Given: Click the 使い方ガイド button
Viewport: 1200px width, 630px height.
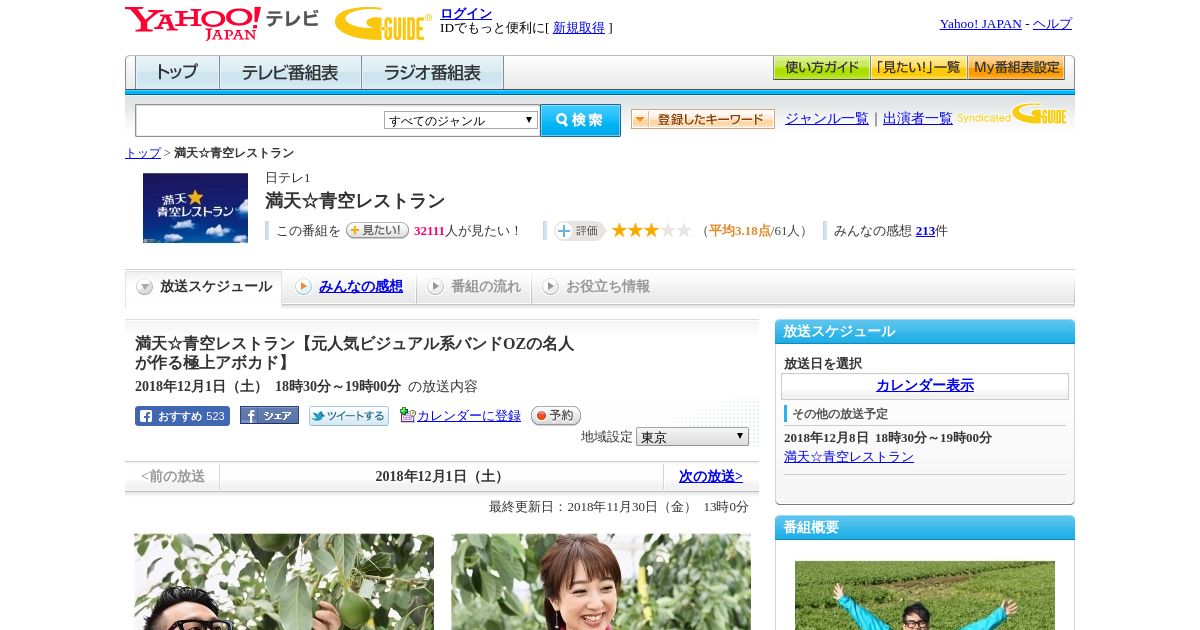Looking at the screenshot, I should pos(821,68).
